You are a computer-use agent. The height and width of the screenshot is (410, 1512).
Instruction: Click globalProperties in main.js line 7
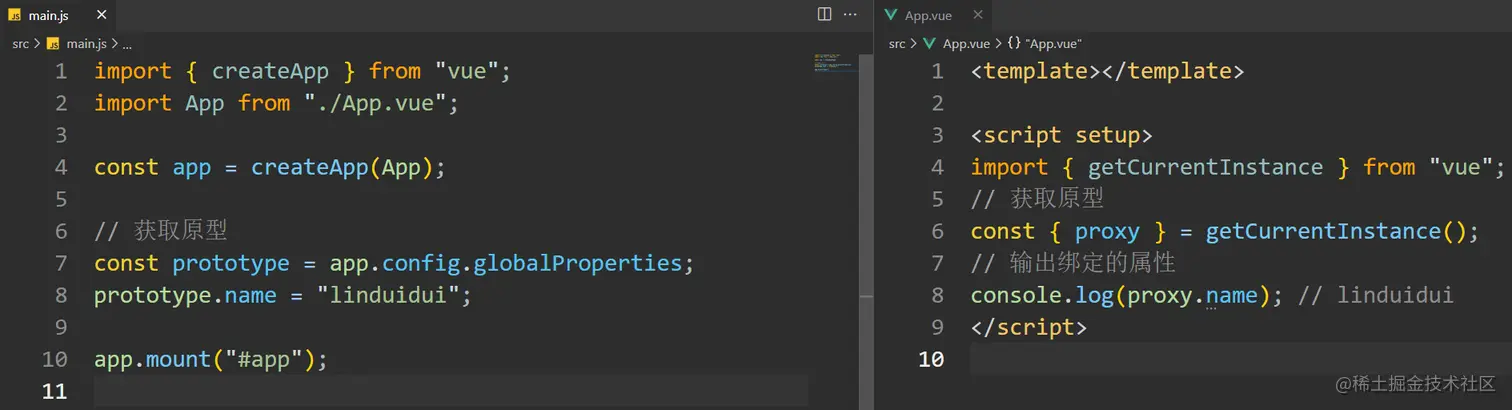coord(577,263)
